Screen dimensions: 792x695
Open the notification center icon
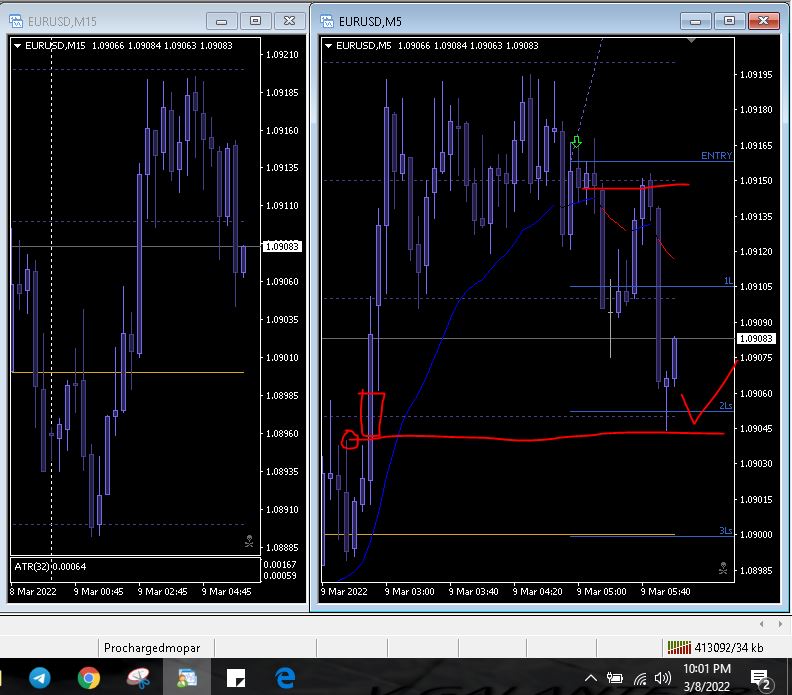[759, 678]
